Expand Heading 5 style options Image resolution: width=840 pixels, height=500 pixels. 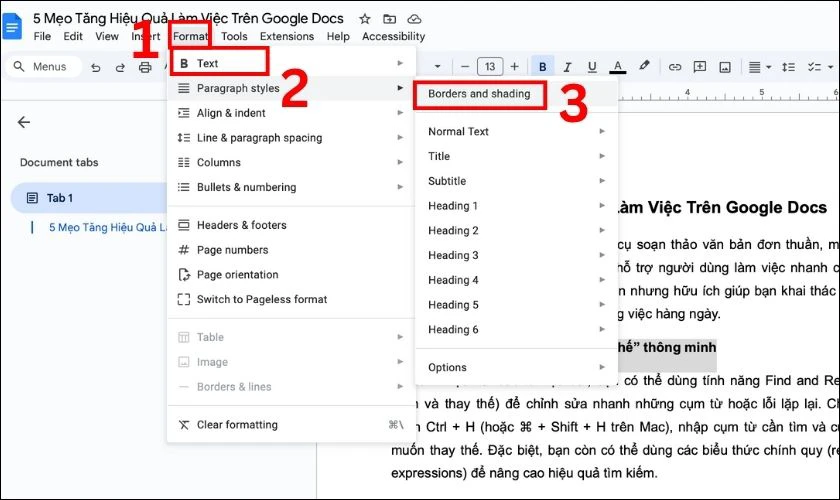516,304
